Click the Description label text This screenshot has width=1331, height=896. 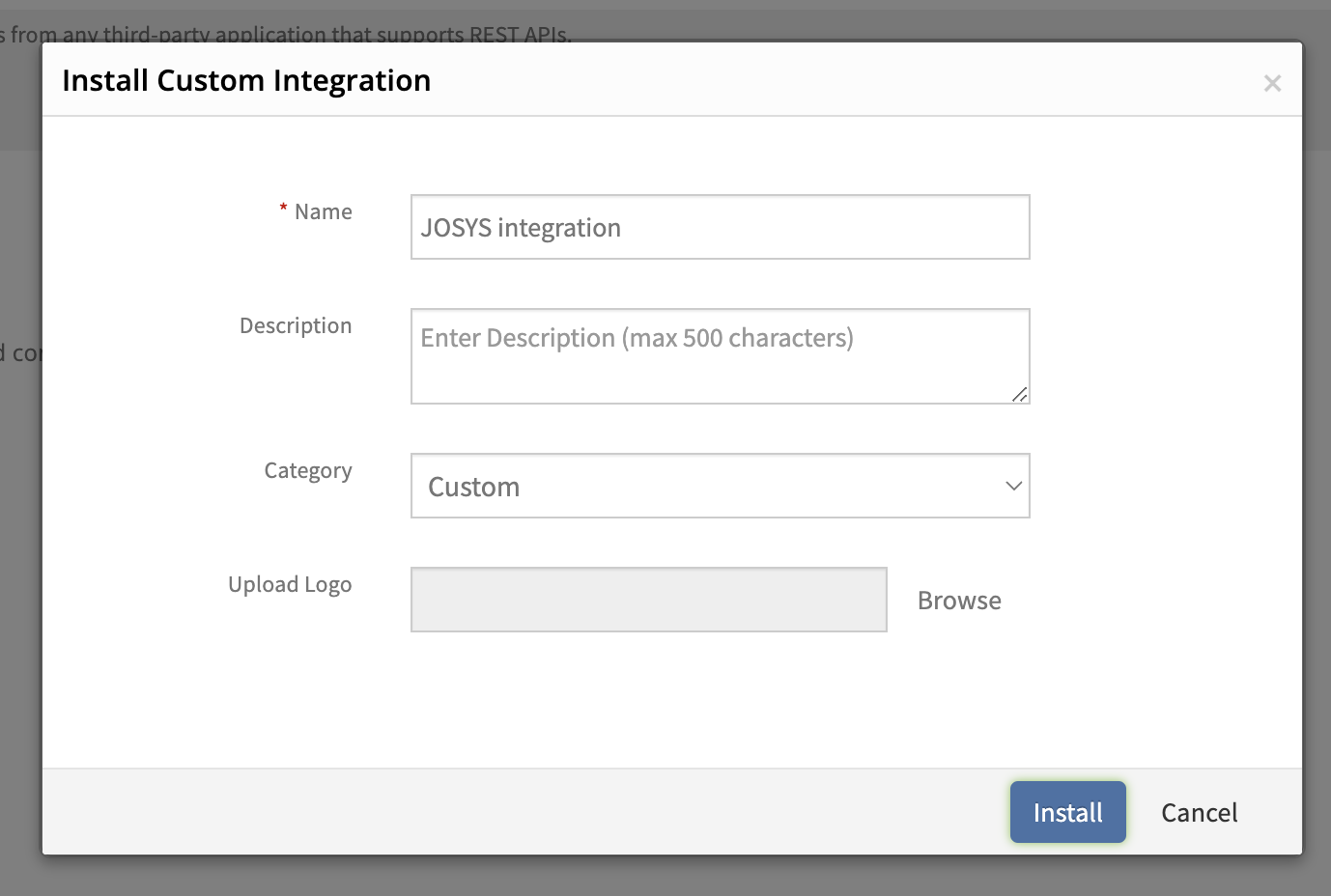[296, 326]
